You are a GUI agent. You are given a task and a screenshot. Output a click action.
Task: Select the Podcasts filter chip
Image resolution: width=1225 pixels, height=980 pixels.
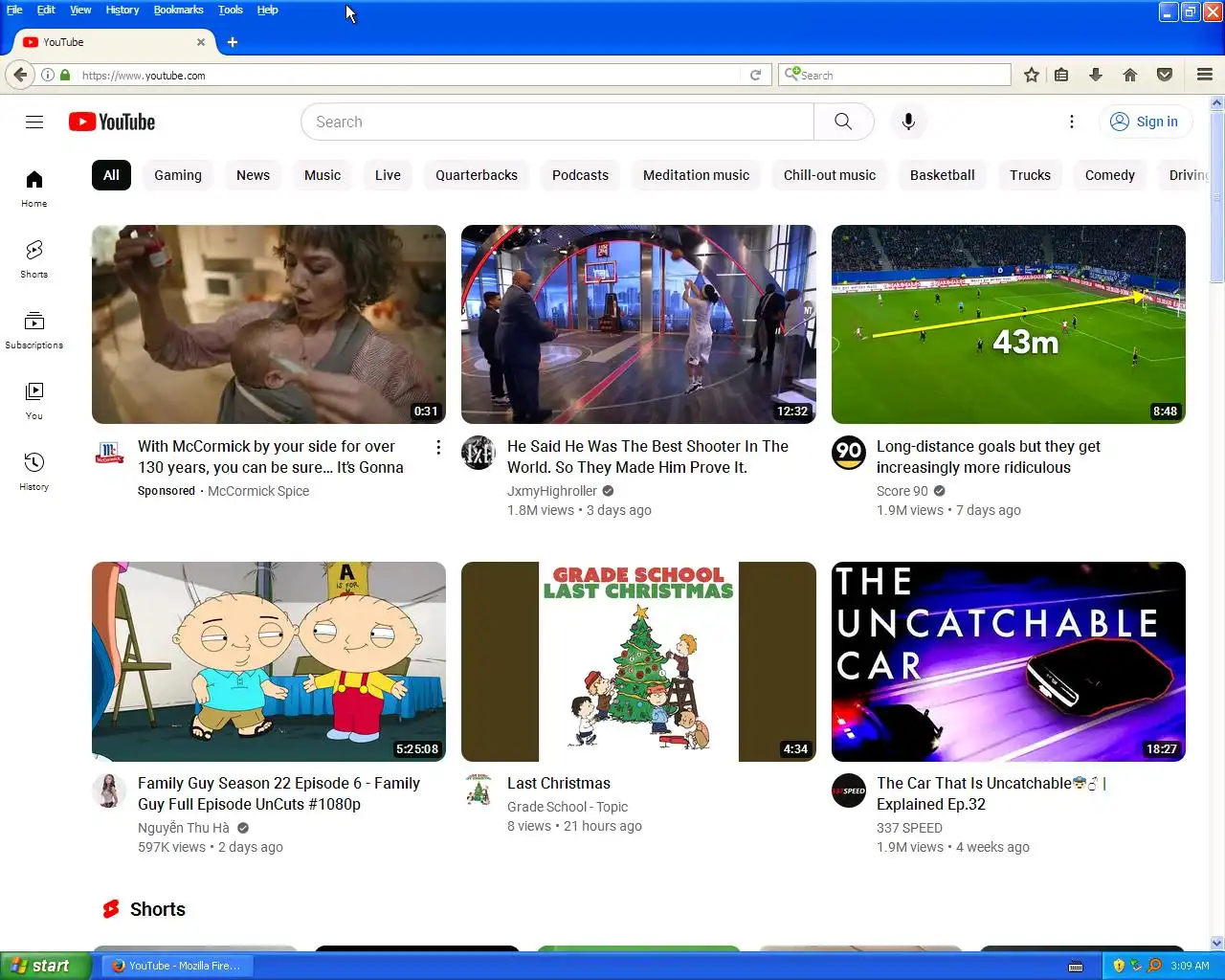tap(580, 175)
